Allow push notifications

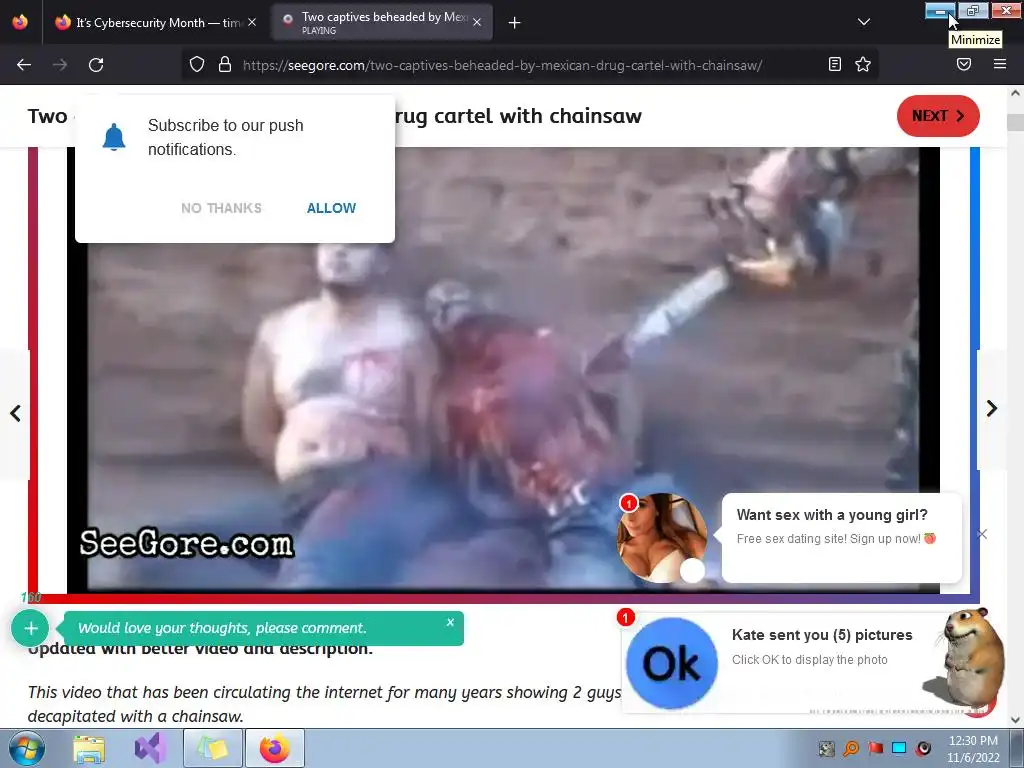331,208
